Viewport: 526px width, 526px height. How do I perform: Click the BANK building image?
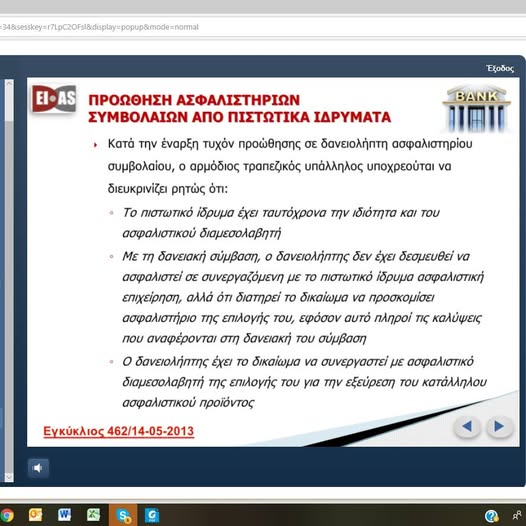(477, 109)
